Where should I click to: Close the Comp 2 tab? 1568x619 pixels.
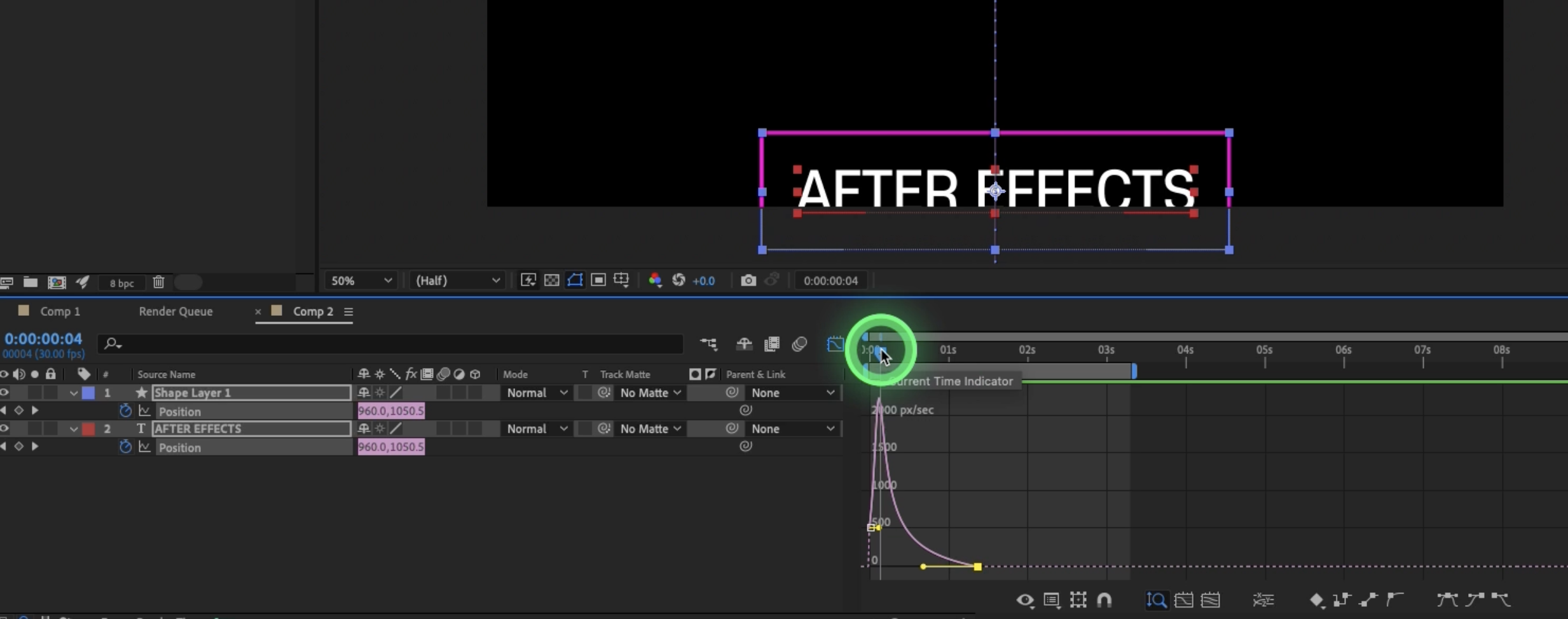(258, 311)
